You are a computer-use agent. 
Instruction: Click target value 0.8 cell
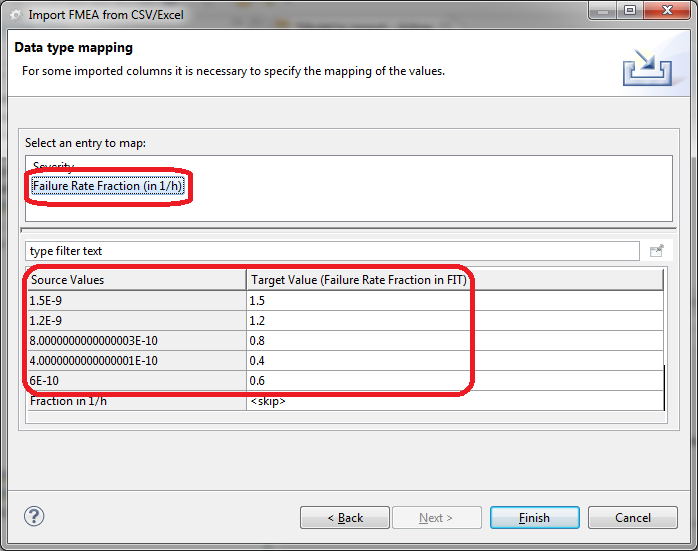coord(455,341)
